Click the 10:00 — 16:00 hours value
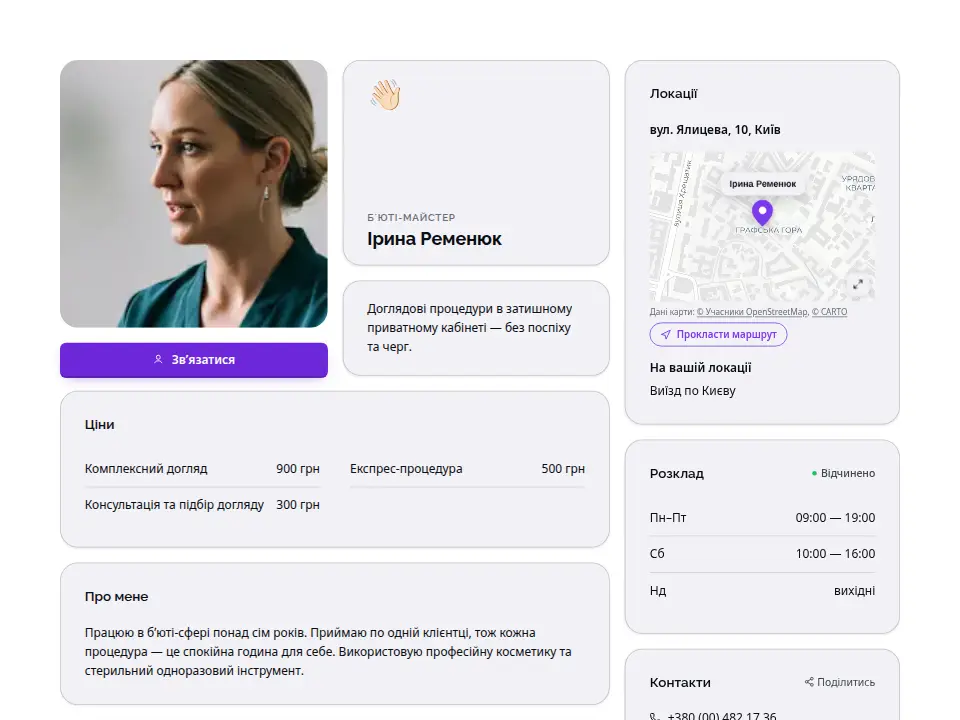 point(835,554)
